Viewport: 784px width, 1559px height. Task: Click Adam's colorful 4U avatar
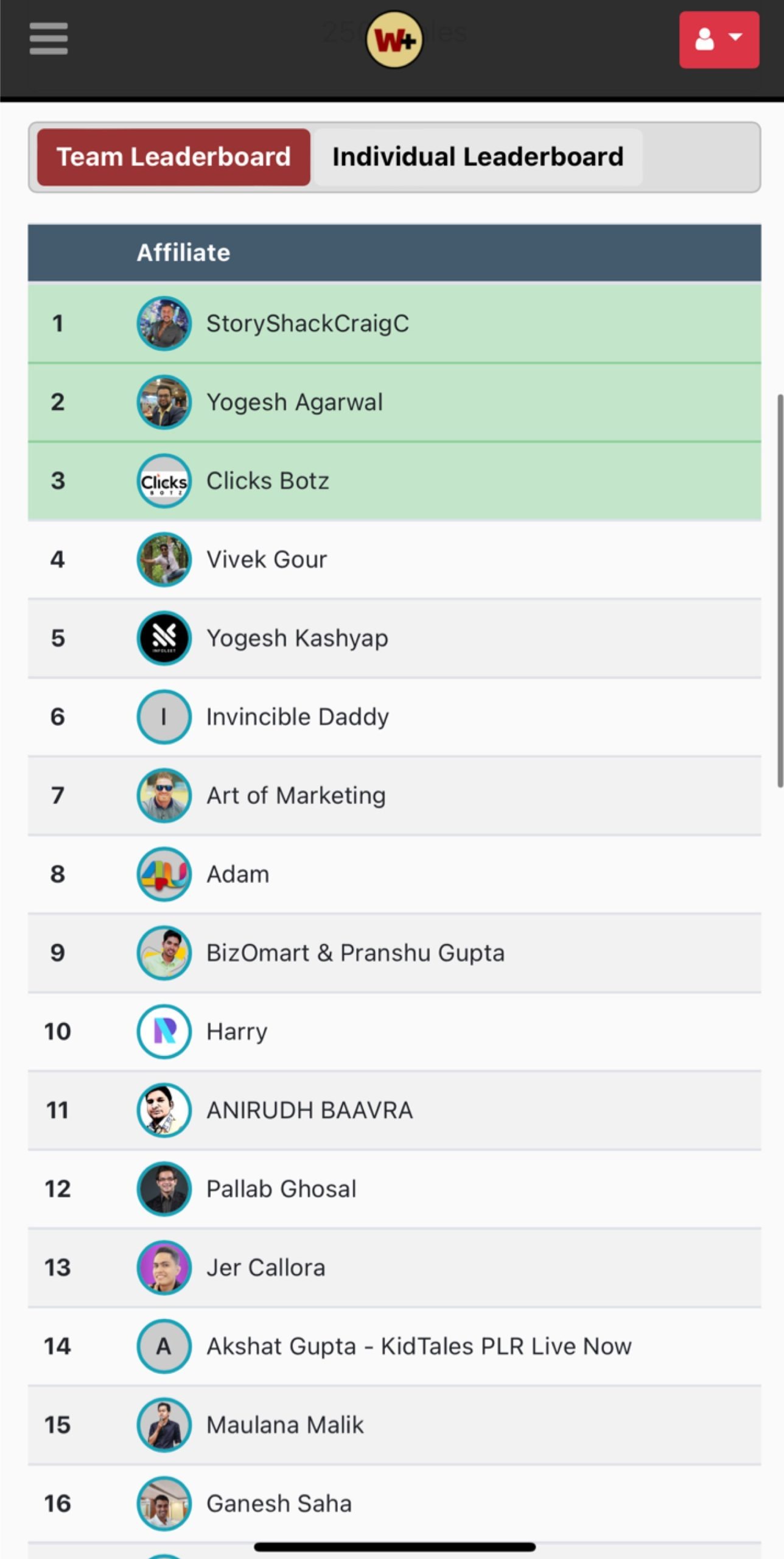click(x=164, y=875)
